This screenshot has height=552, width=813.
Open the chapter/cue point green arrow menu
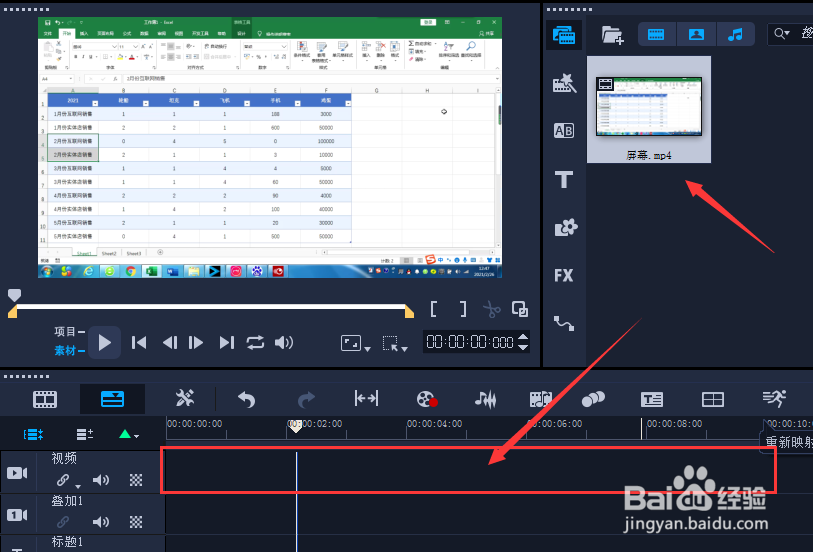point(129,434)
